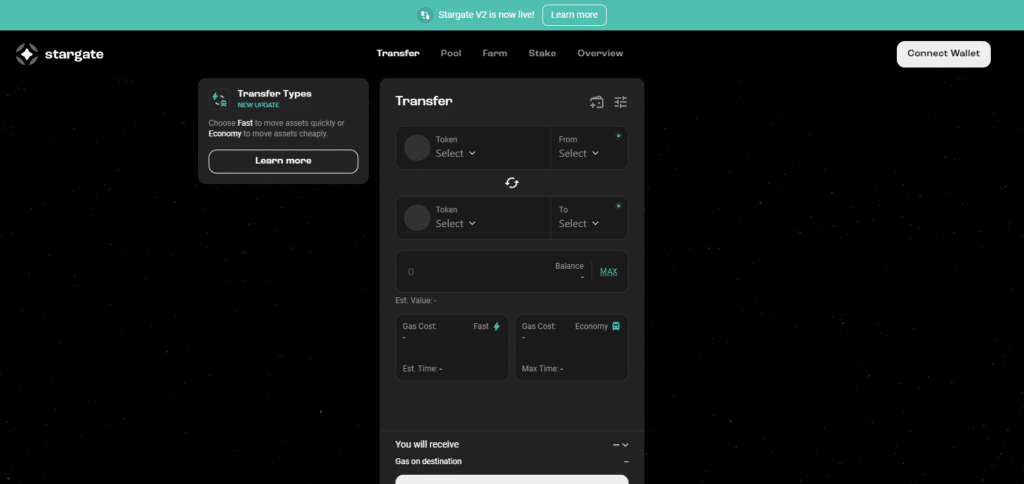Open the Farm tab

tap(494, 54)
